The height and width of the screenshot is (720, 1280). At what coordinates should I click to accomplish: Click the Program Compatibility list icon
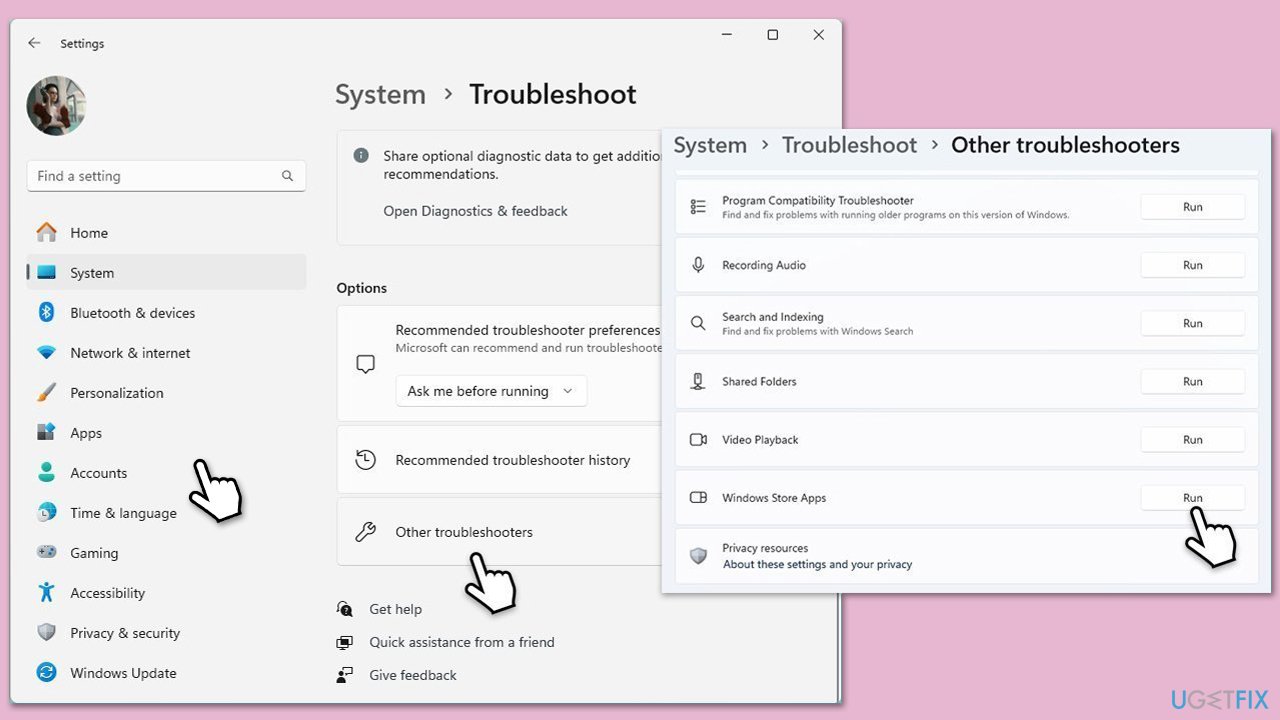coord(699,207)
